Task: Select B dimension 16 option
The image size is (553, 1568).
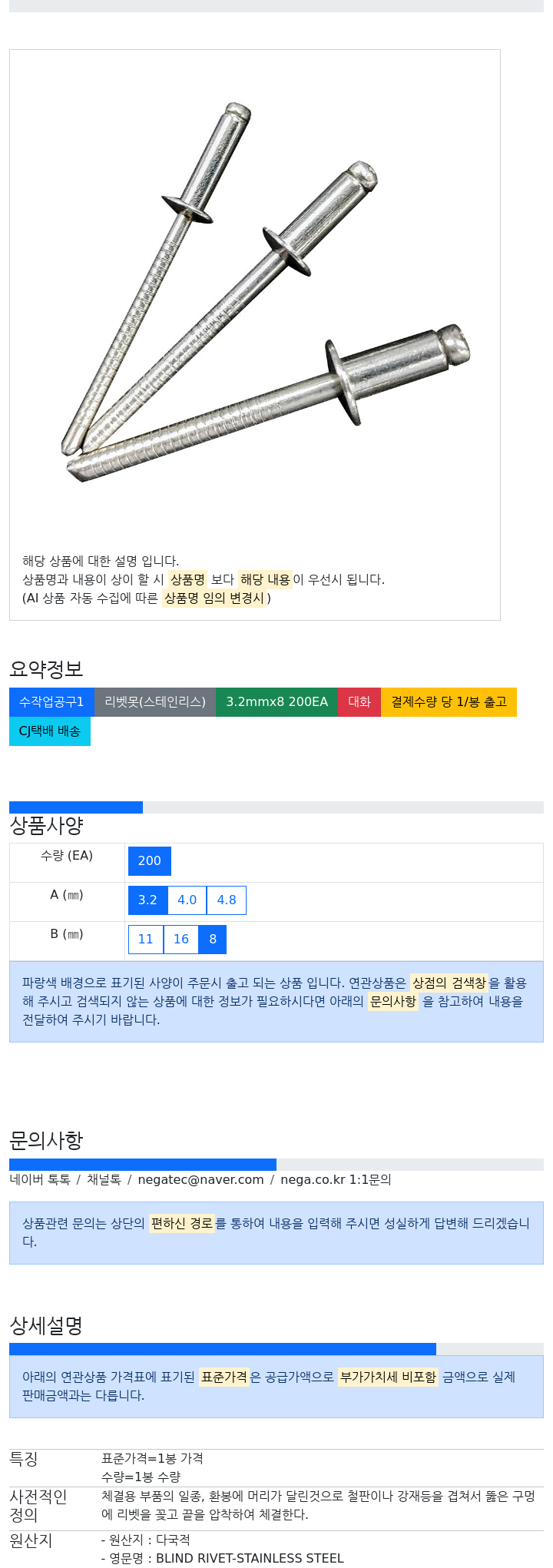Action: (x=181, y=940)
